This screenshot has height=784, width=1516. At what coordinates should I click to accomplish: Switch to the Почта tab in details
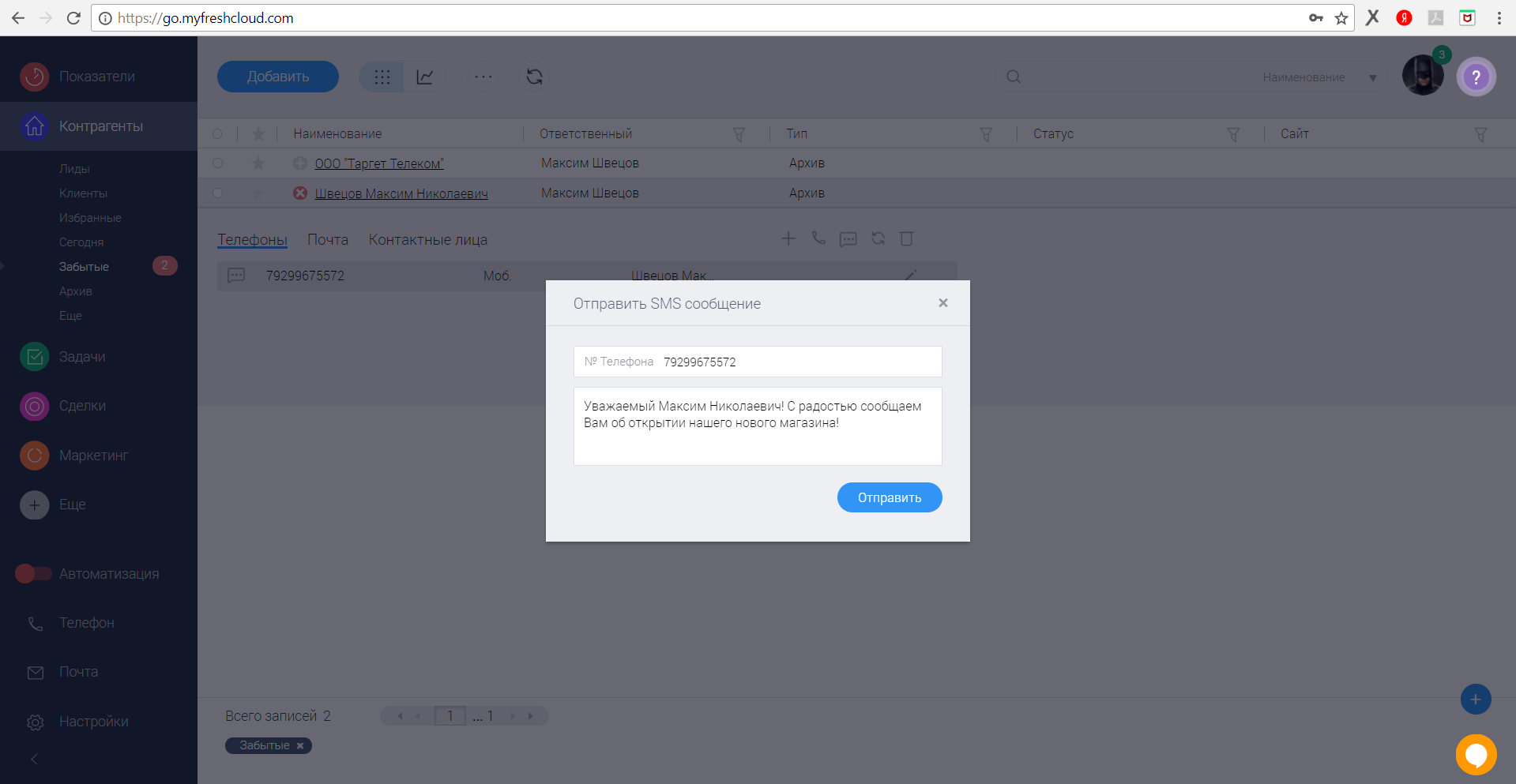click(x=328, y=240)
